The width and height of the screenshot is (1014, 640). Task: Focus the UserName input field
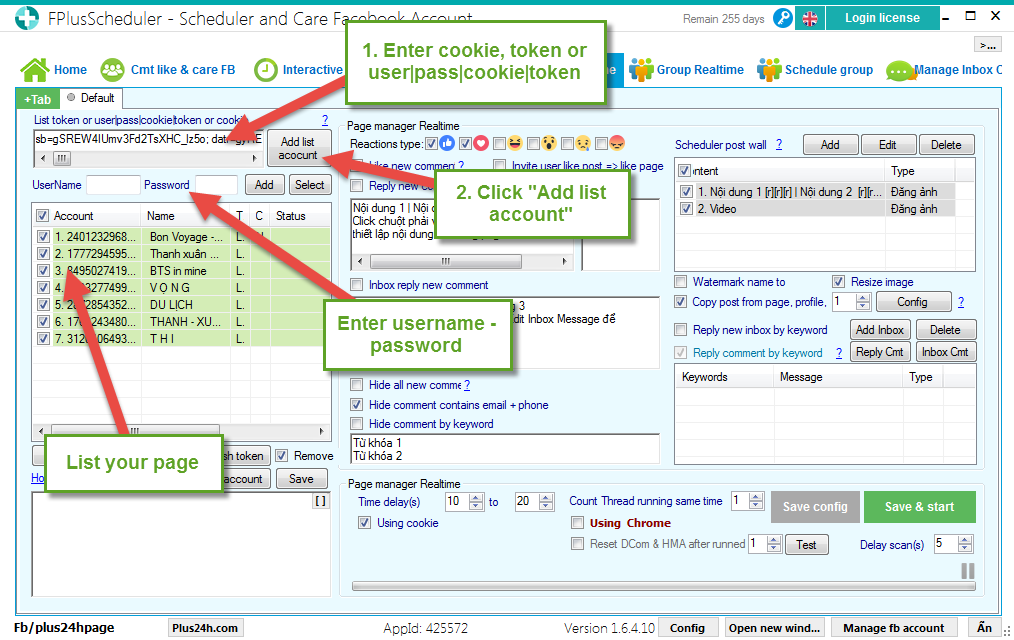pyautogui.click(x=113, y=185)
